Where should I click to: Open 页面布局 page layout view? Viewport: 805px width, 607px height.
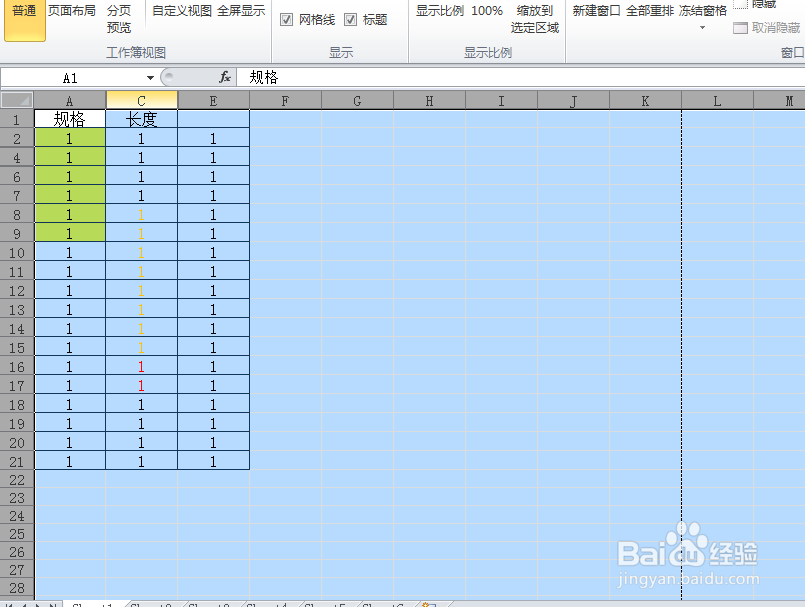pos(71,11)
